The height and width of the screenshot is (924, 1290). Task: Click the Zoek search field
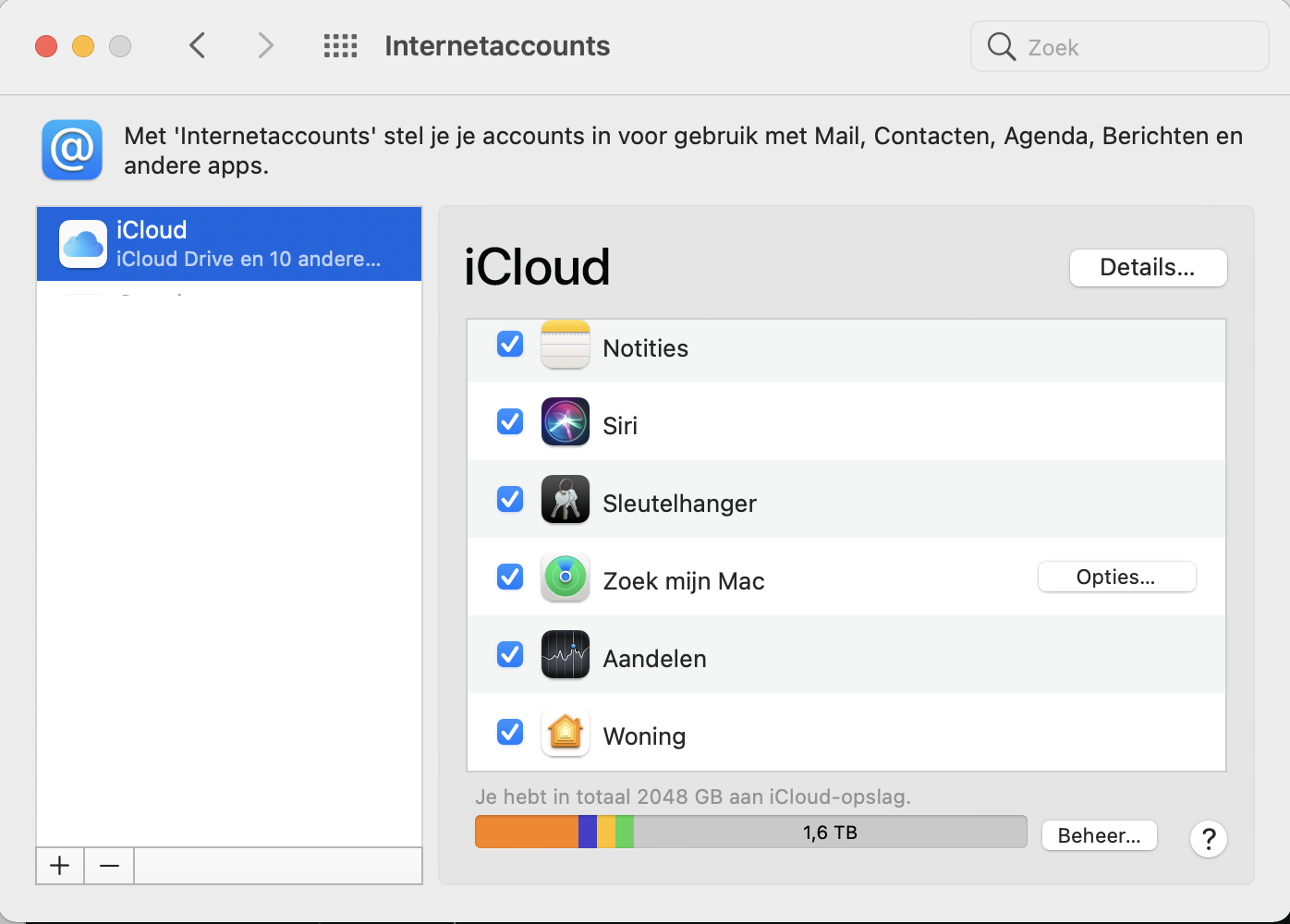(x=1120, y=47)
